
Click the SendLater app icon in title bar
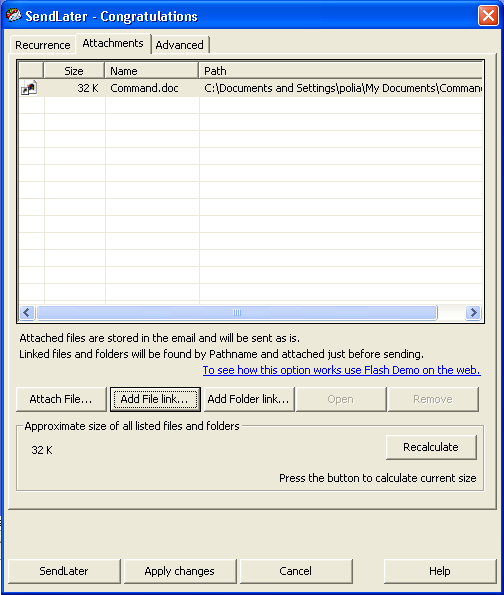(14, 16)
